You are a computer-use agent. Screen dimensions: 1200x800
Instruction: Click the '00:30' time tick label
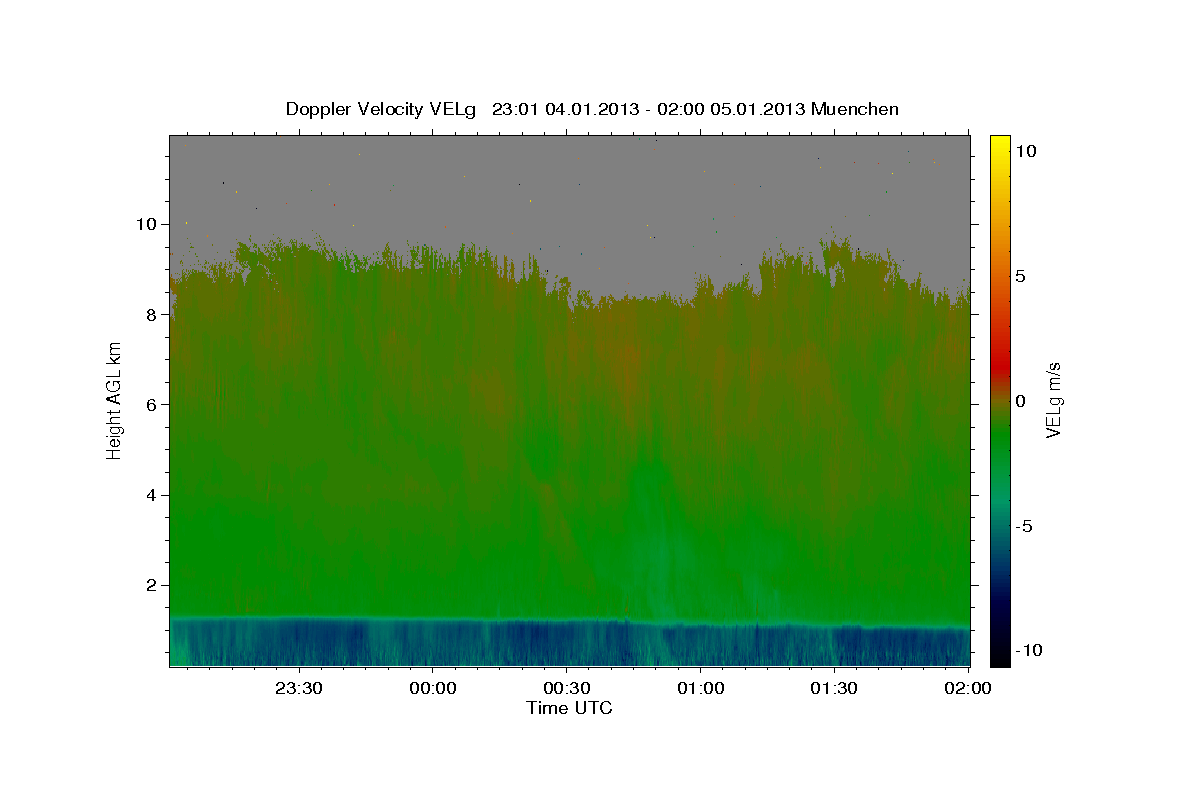(566, 688)
